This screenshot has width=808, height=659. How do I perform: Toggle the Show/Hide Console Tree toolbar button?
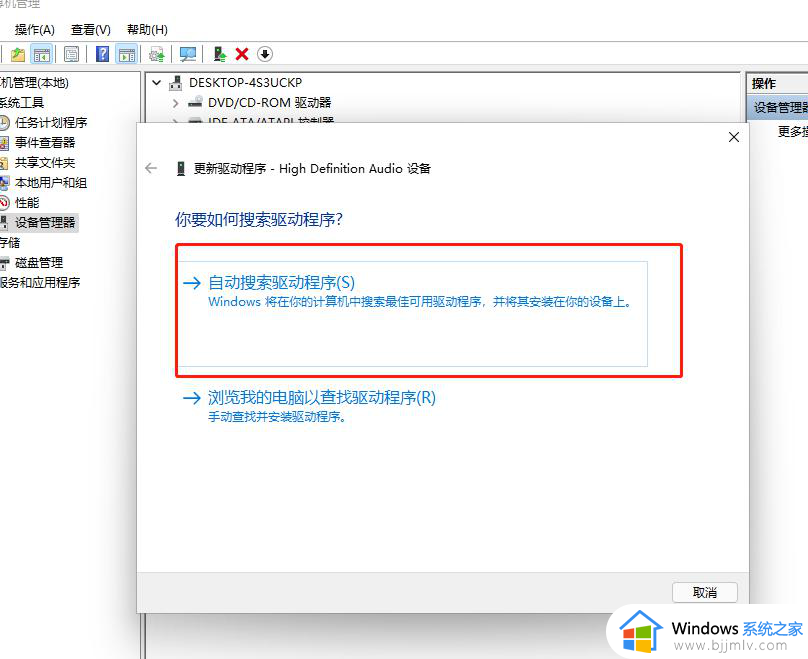coord(42,54)
